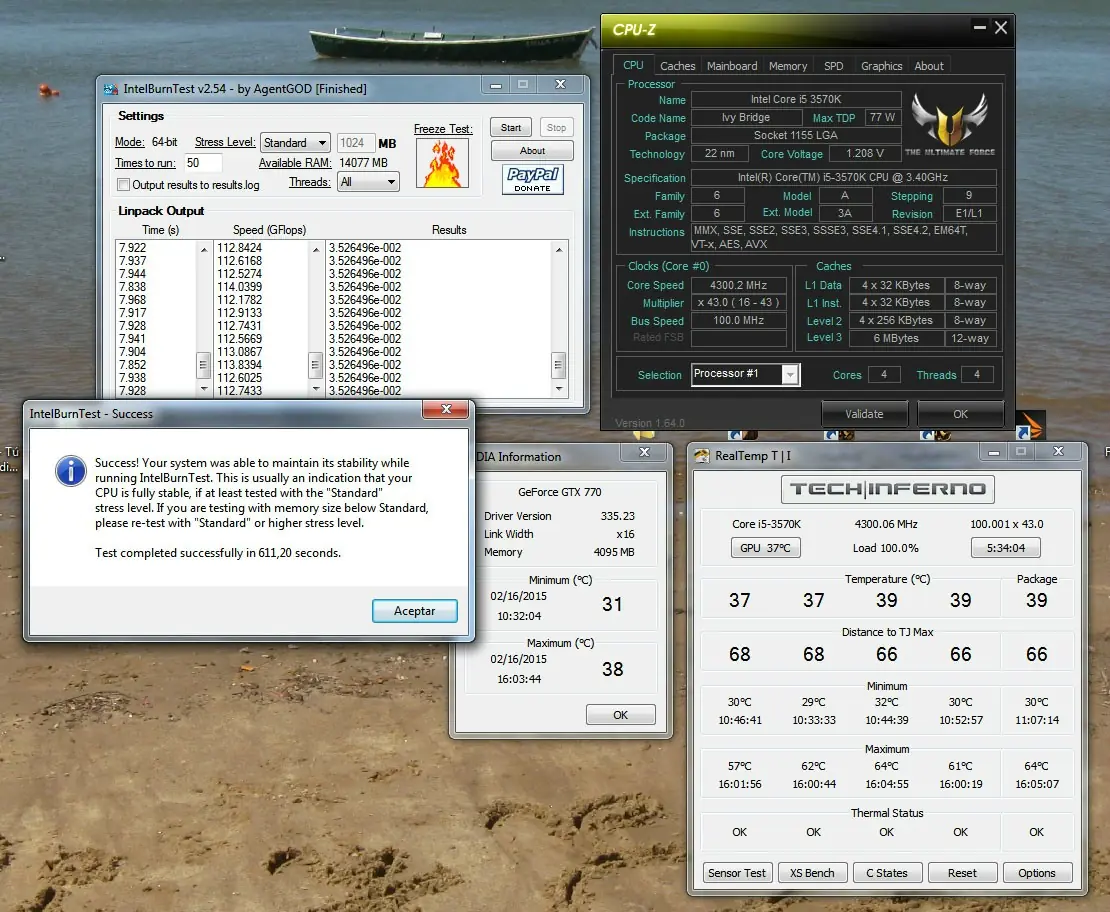The image size is (1110, 912).
Task: Click the Start button in IntelBurnTest
Action: [x=511, y=127]
